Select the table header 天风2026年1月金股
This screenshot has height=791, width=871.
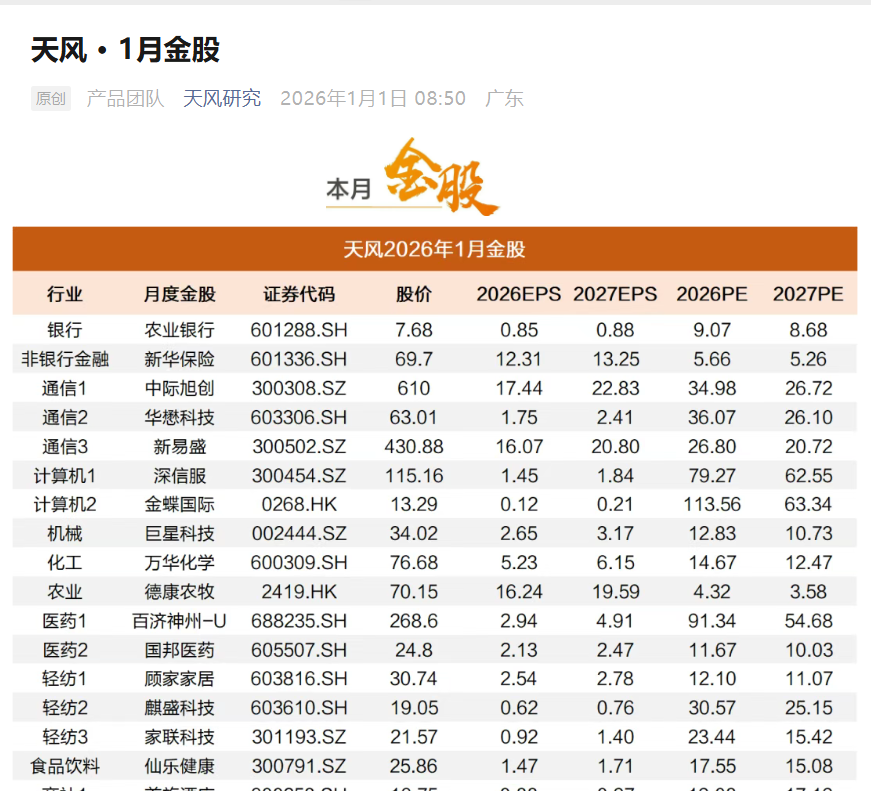433,243
